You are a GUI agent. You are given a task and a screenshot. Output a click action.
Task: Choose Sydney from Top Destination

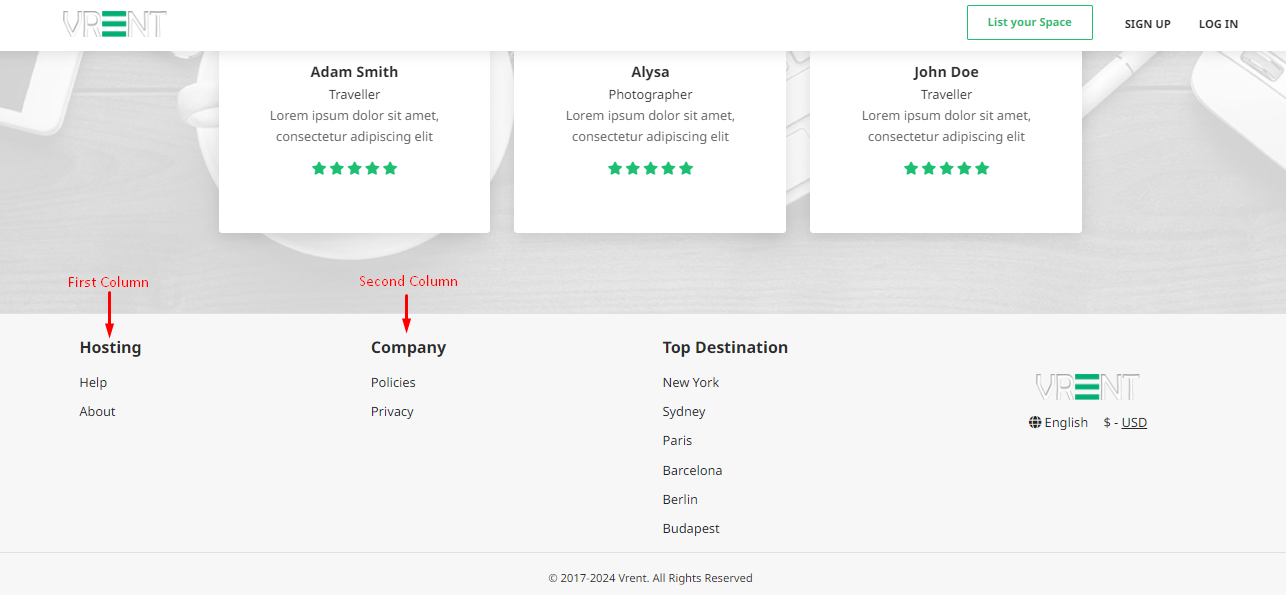click(684, 412)
